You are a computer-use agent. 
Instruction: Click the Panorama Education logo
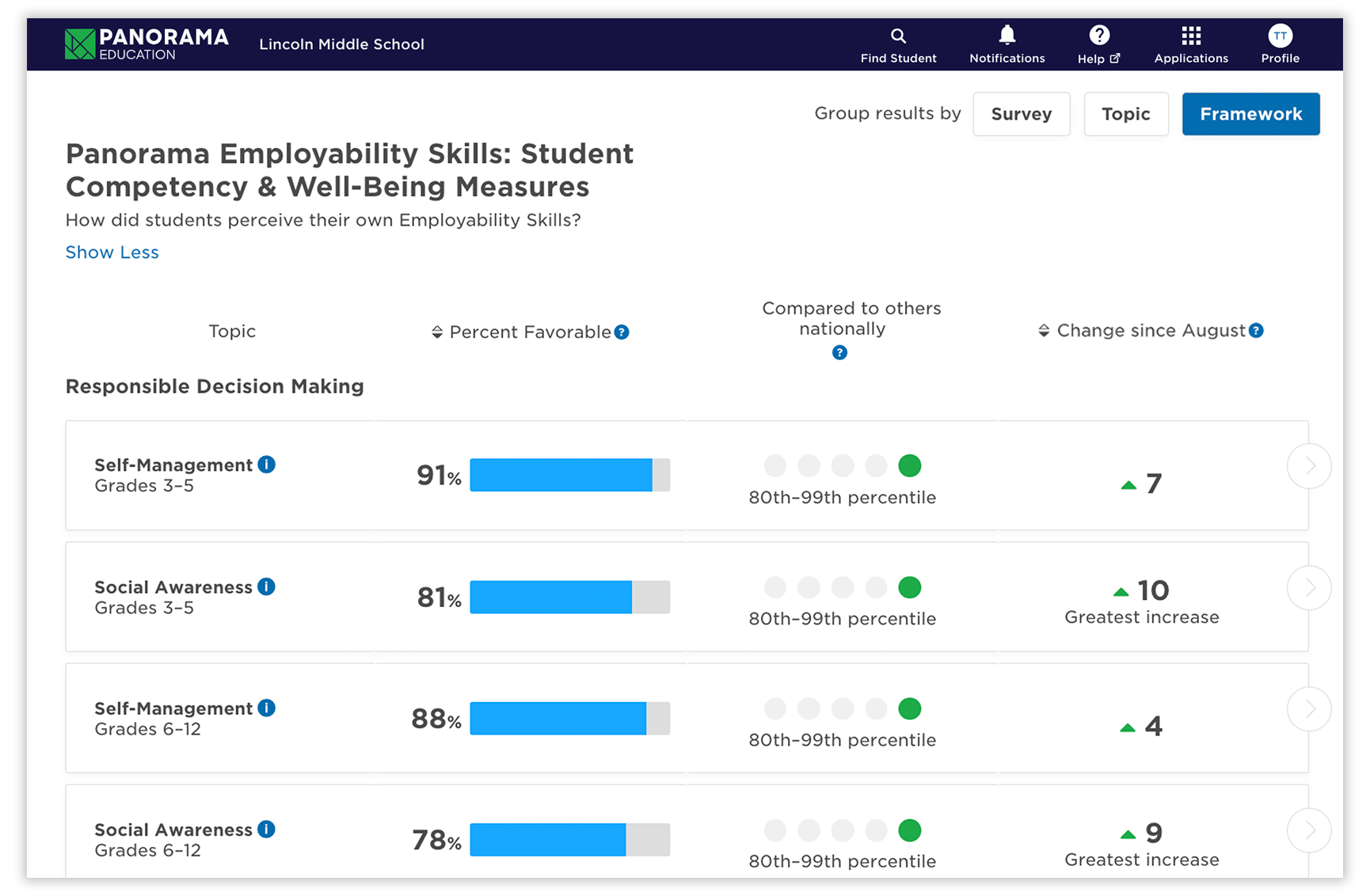pyautogui.click(x=147, y=44)
